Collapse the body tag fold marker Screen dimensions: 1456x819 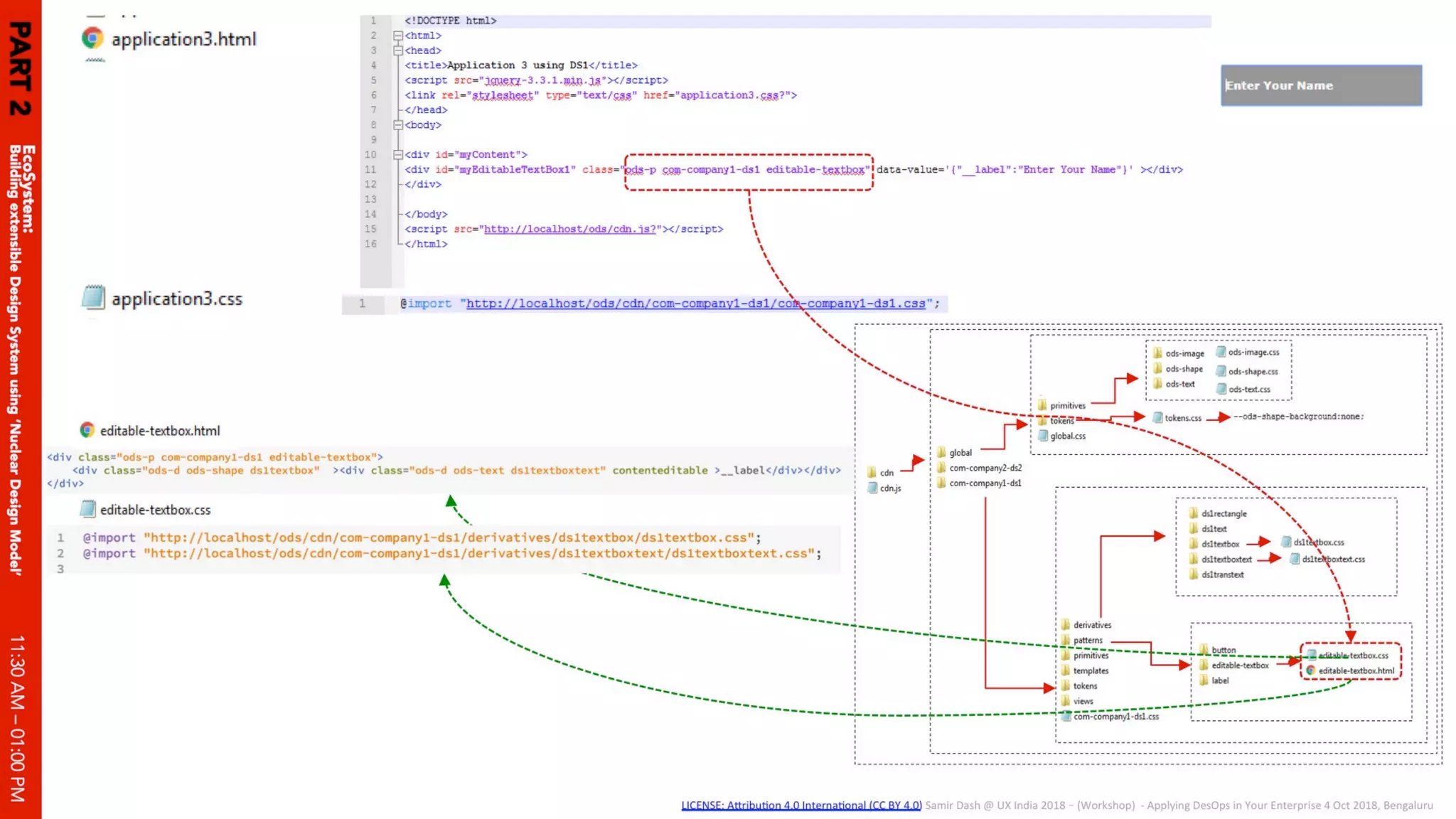coord(398,125)
